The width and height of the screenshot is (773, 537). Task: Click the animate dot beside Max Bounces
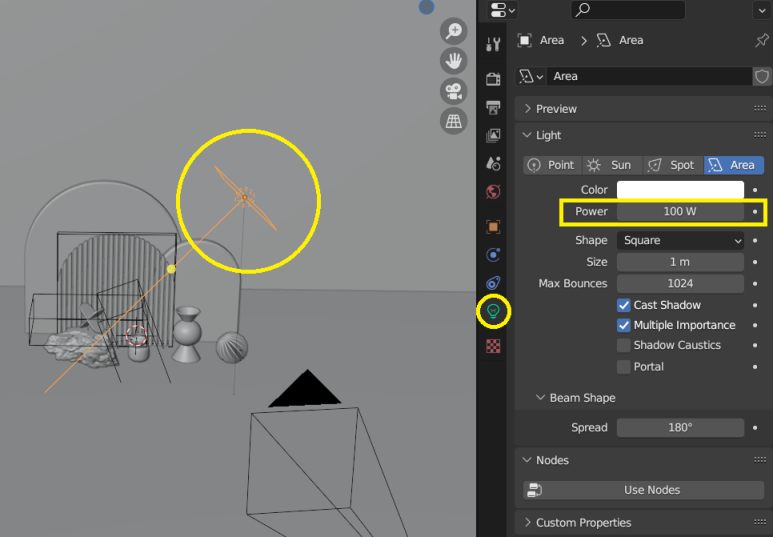pos(755,284)
